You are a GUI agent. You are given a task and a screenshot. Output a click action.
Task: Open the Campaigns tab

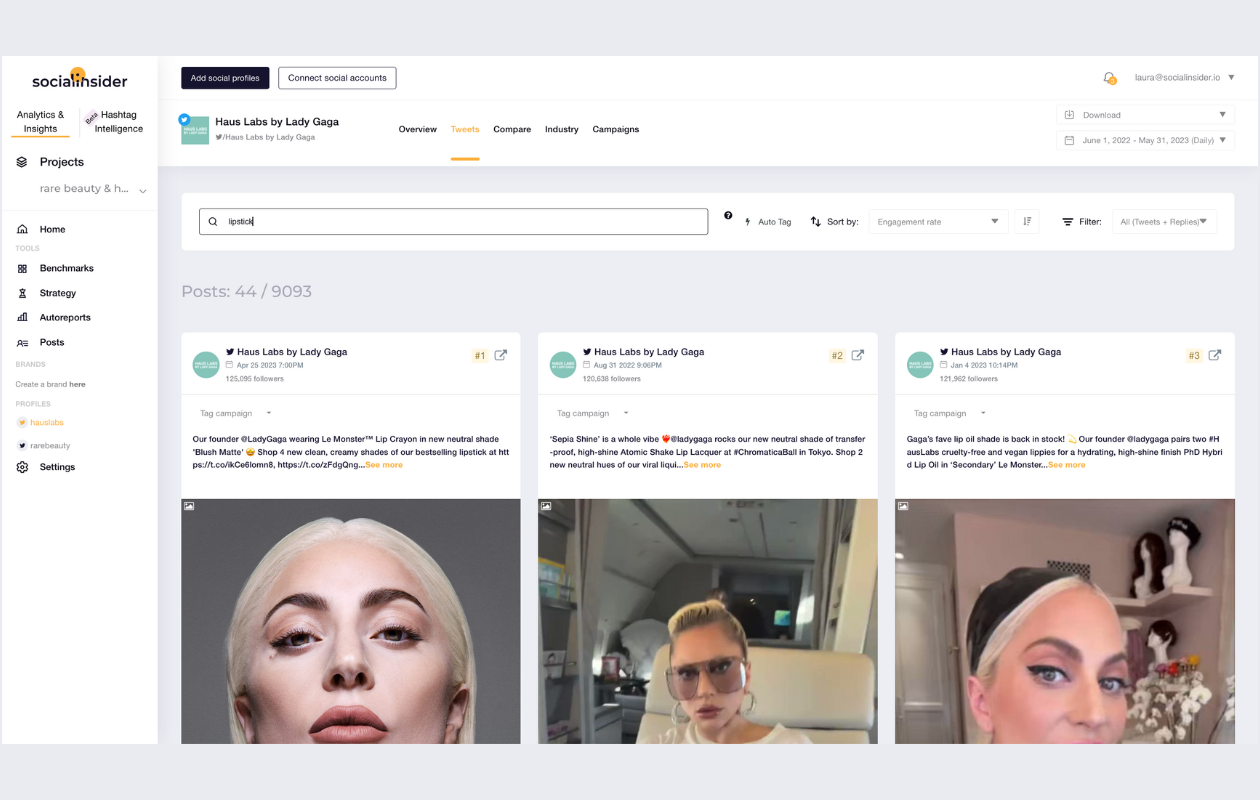[616, 129]
